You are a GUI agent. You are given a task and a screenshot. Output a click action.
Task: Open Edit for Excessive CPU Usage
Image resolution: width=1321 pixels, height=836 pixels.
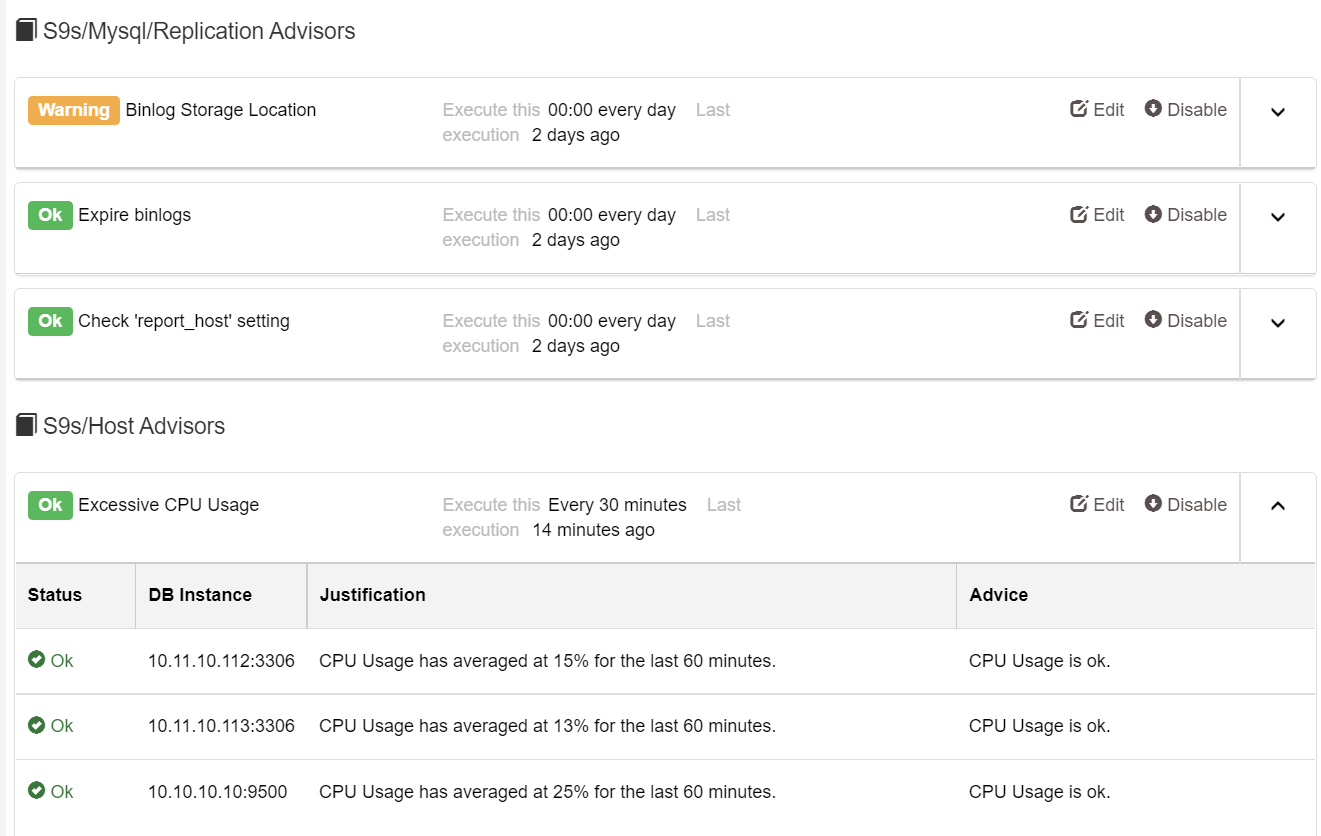pos(1098,505)
